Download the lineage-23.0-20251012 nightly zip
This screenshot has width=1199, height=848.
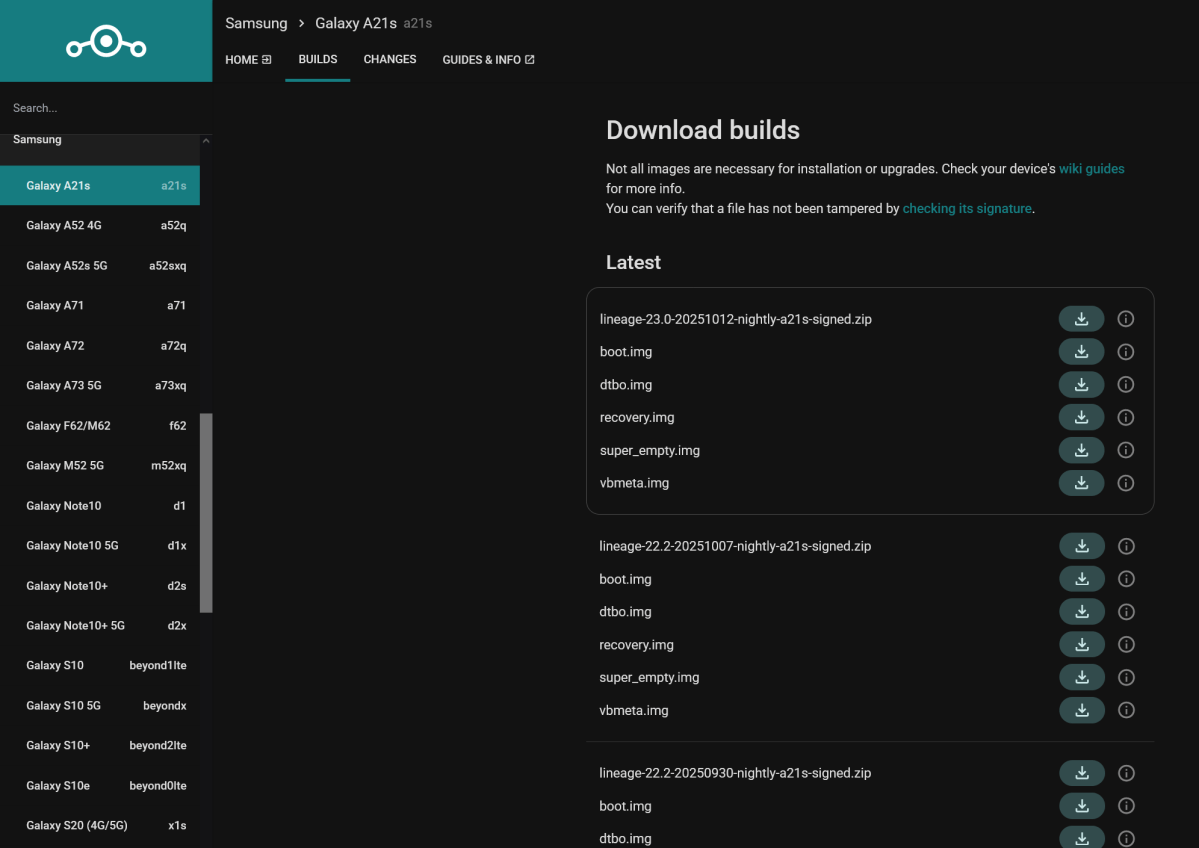click(1081, 318)
